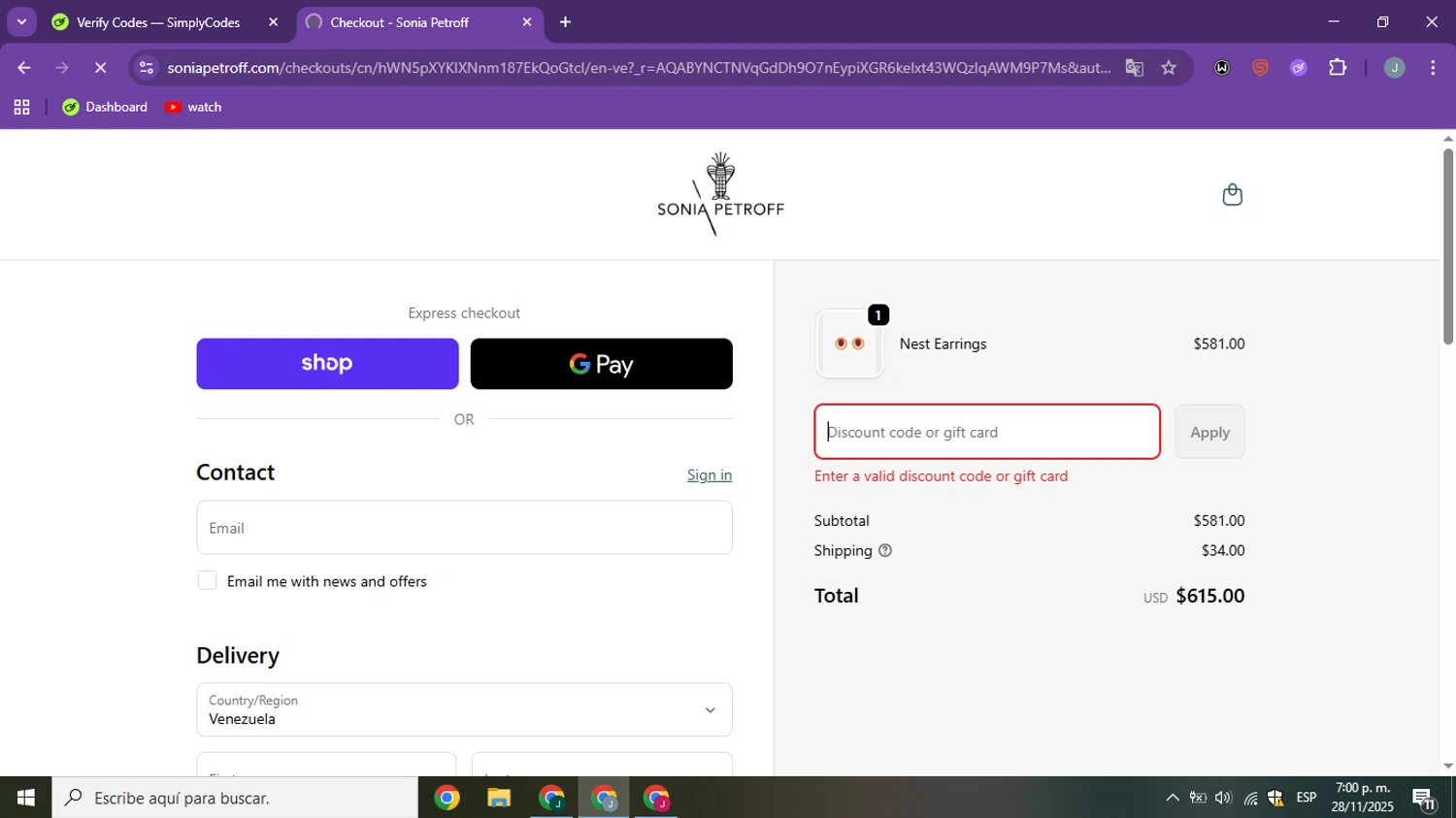Click the Nest Earrings product name
This screenshot has width=1456, height=818.
pyautogui.click(x=943, y=344)
